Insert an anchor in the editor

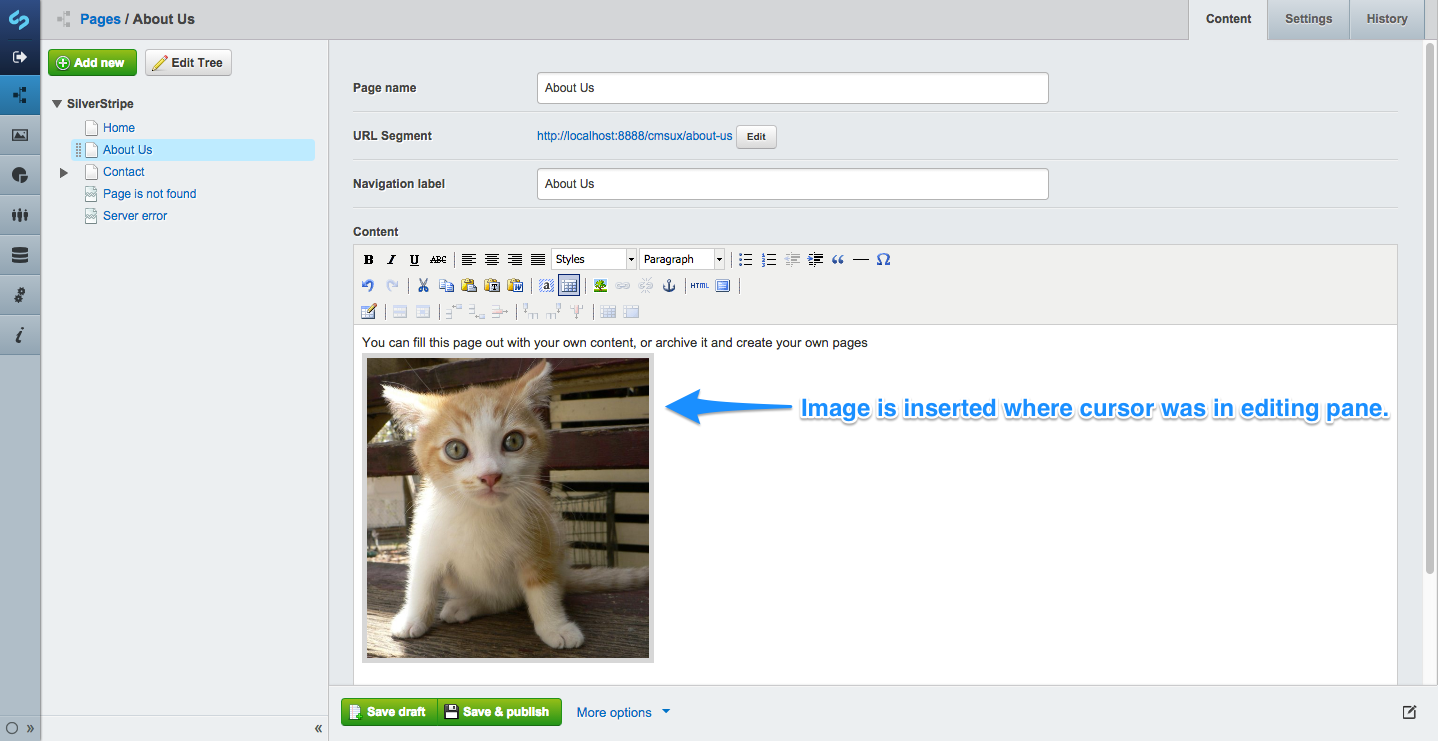pos(670,285)
